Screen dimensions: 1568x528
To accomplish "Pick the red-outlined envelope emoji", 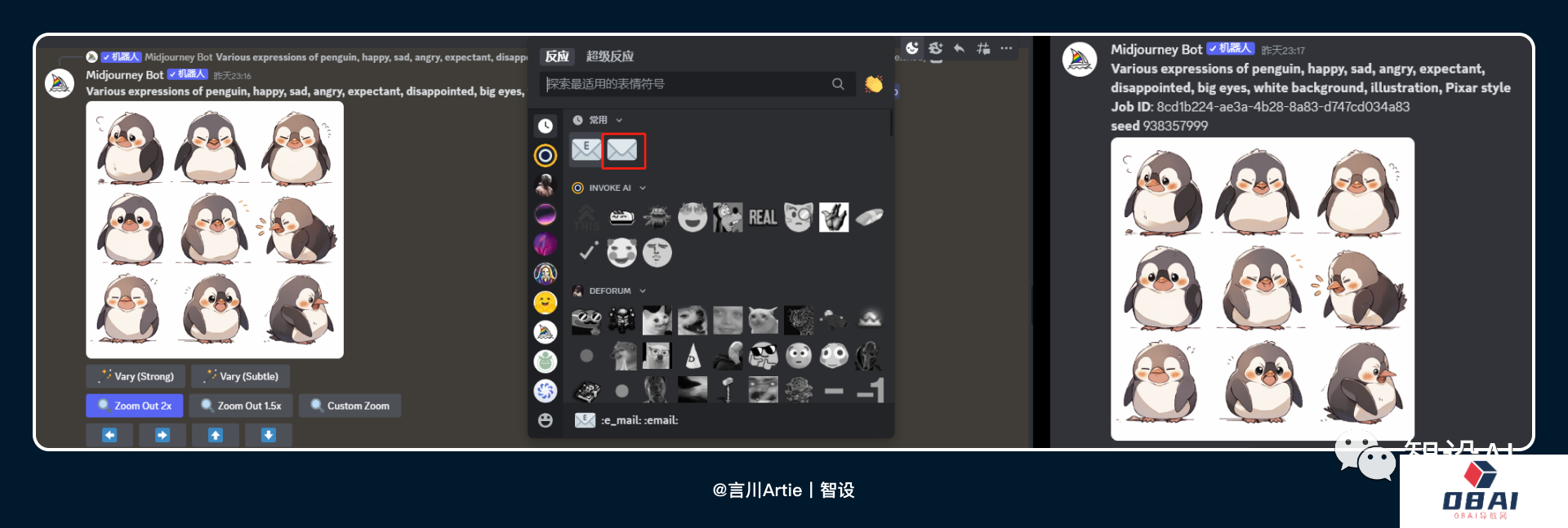I will pyautogui.click(x=622, y=150).
